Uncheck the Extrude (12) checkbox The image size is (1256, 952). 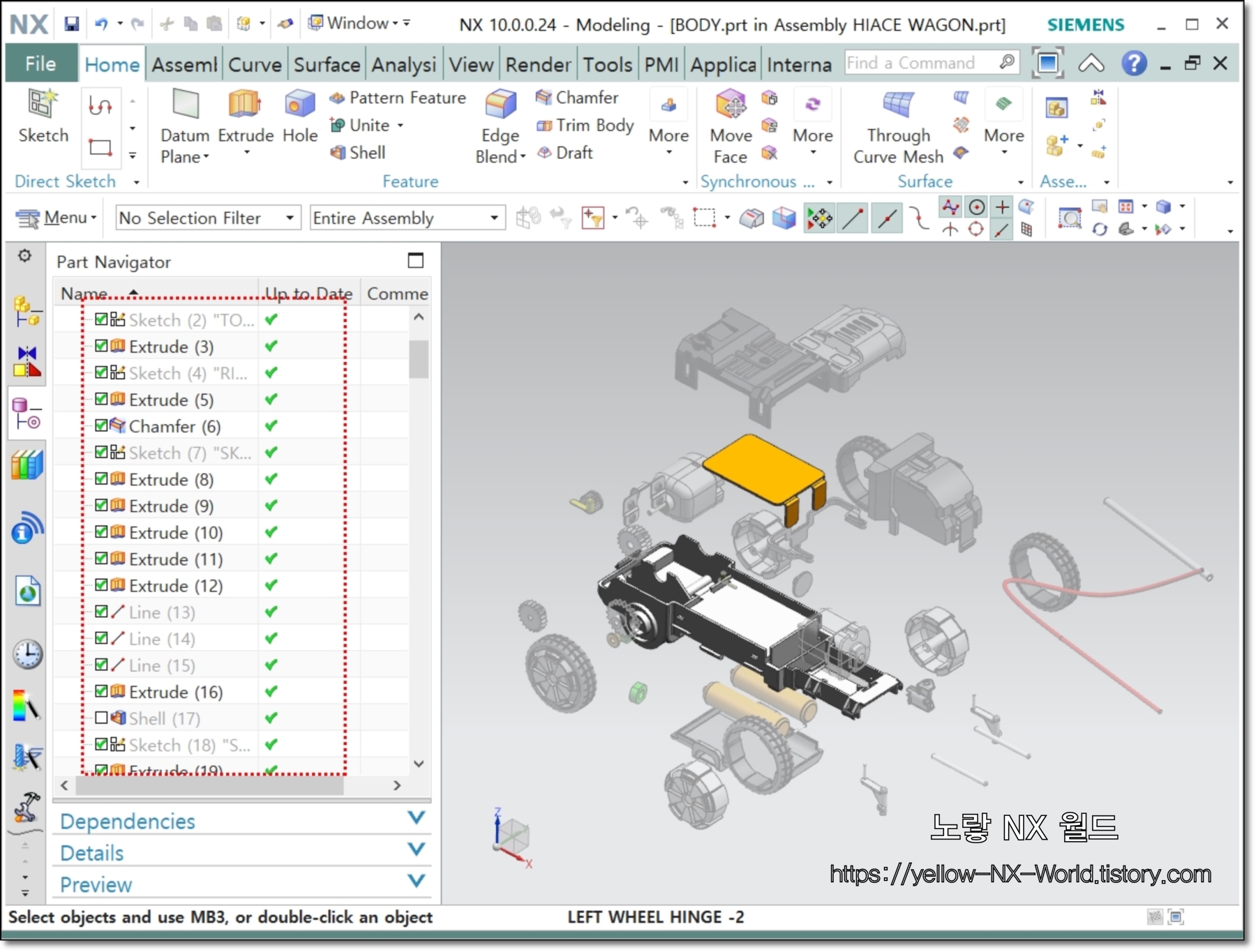tap(101, 585)
